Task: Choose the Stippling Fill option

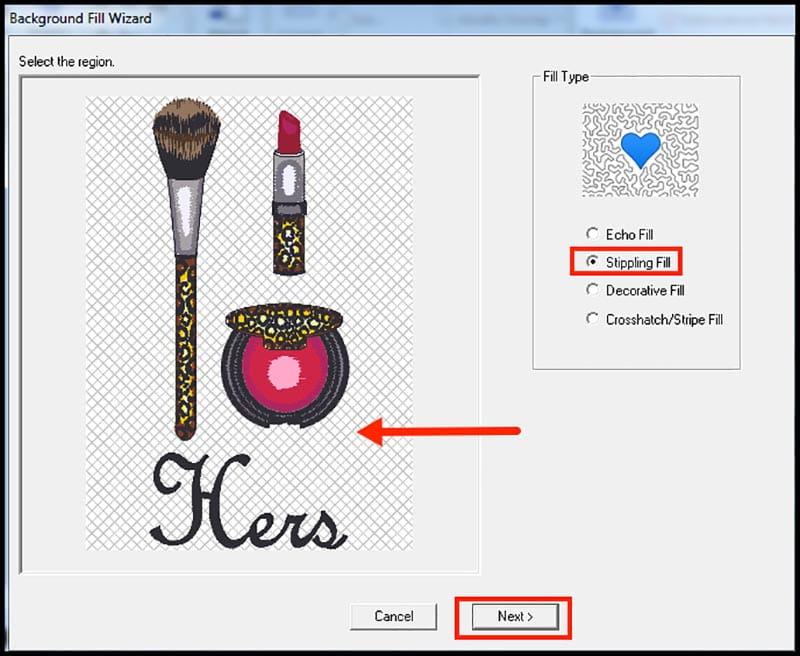Action: point(593,262)
